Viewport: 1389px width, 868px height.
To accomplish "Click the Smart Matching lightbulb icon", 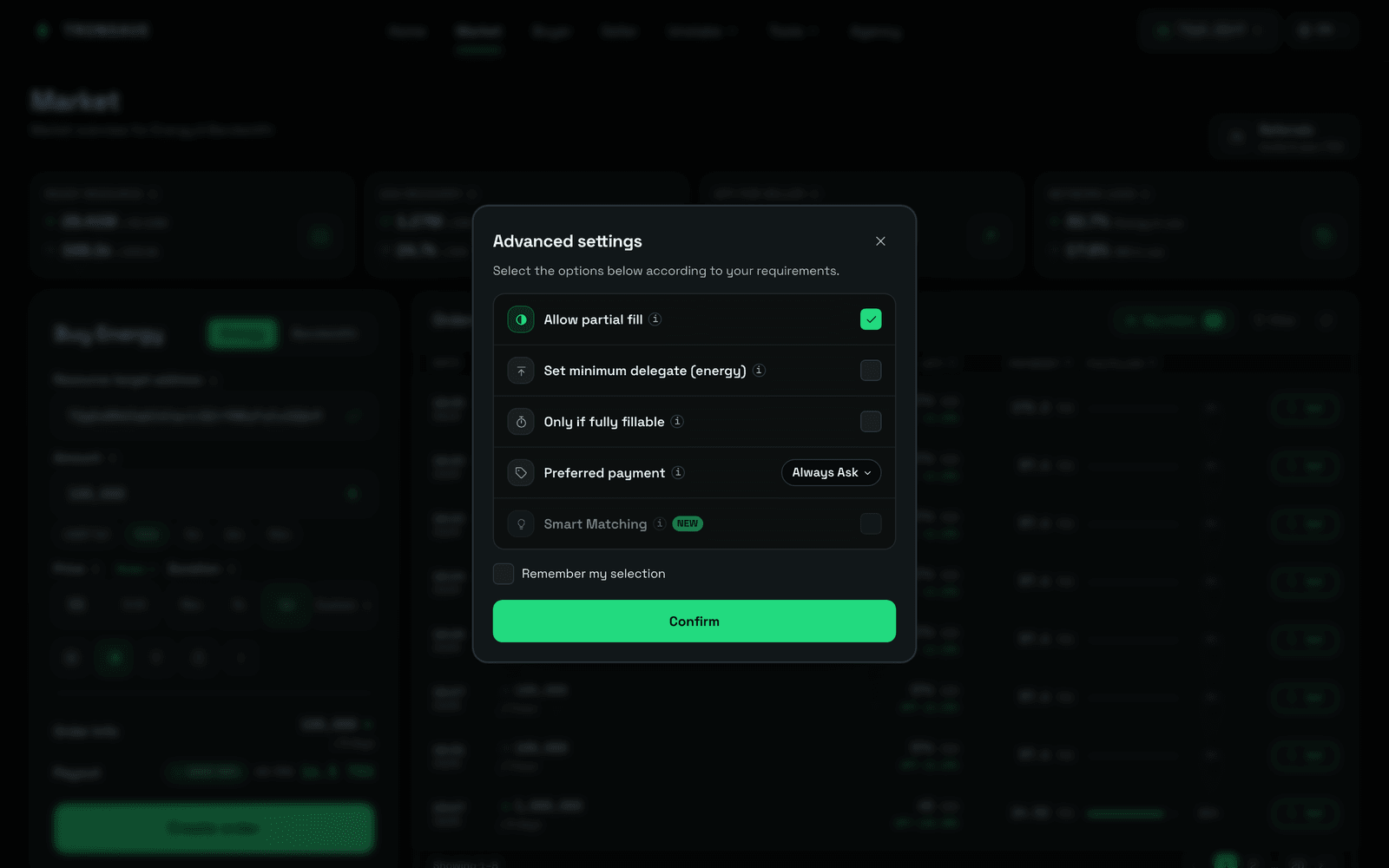I will tap(521, 523).
